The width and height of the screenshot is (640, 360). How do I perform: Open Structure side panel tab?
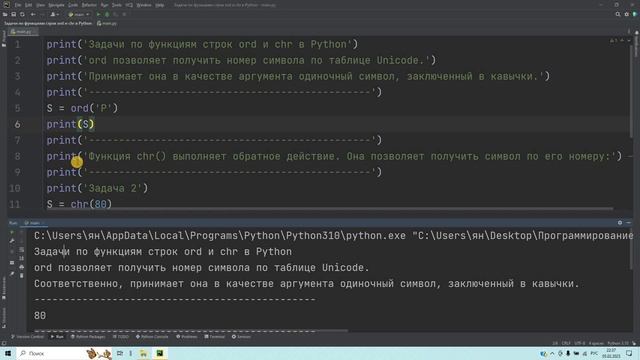coord(4,318)
